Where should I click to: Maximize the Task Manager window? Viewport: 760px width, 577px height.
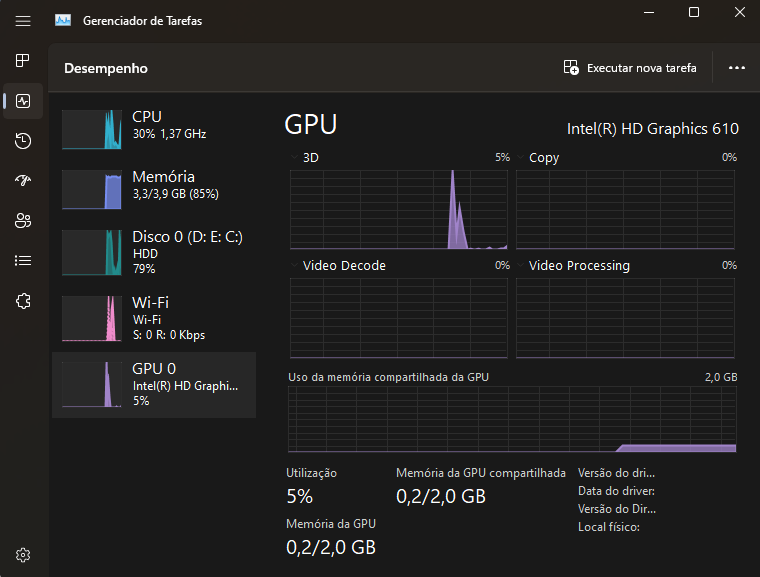[x=694, y=12]
